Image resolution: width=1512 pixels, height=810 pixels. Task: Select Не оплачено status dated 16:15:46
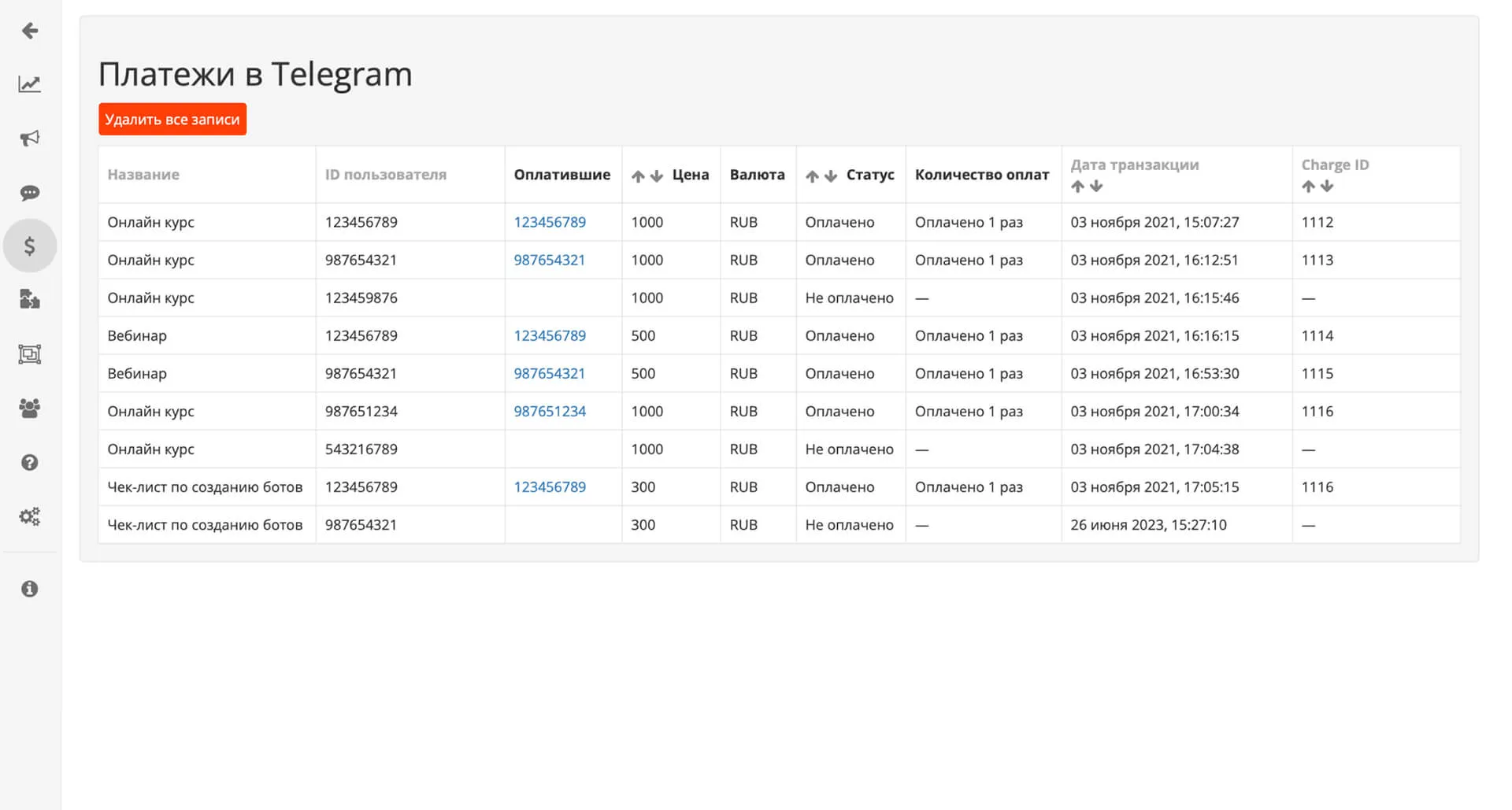[850, 298]
